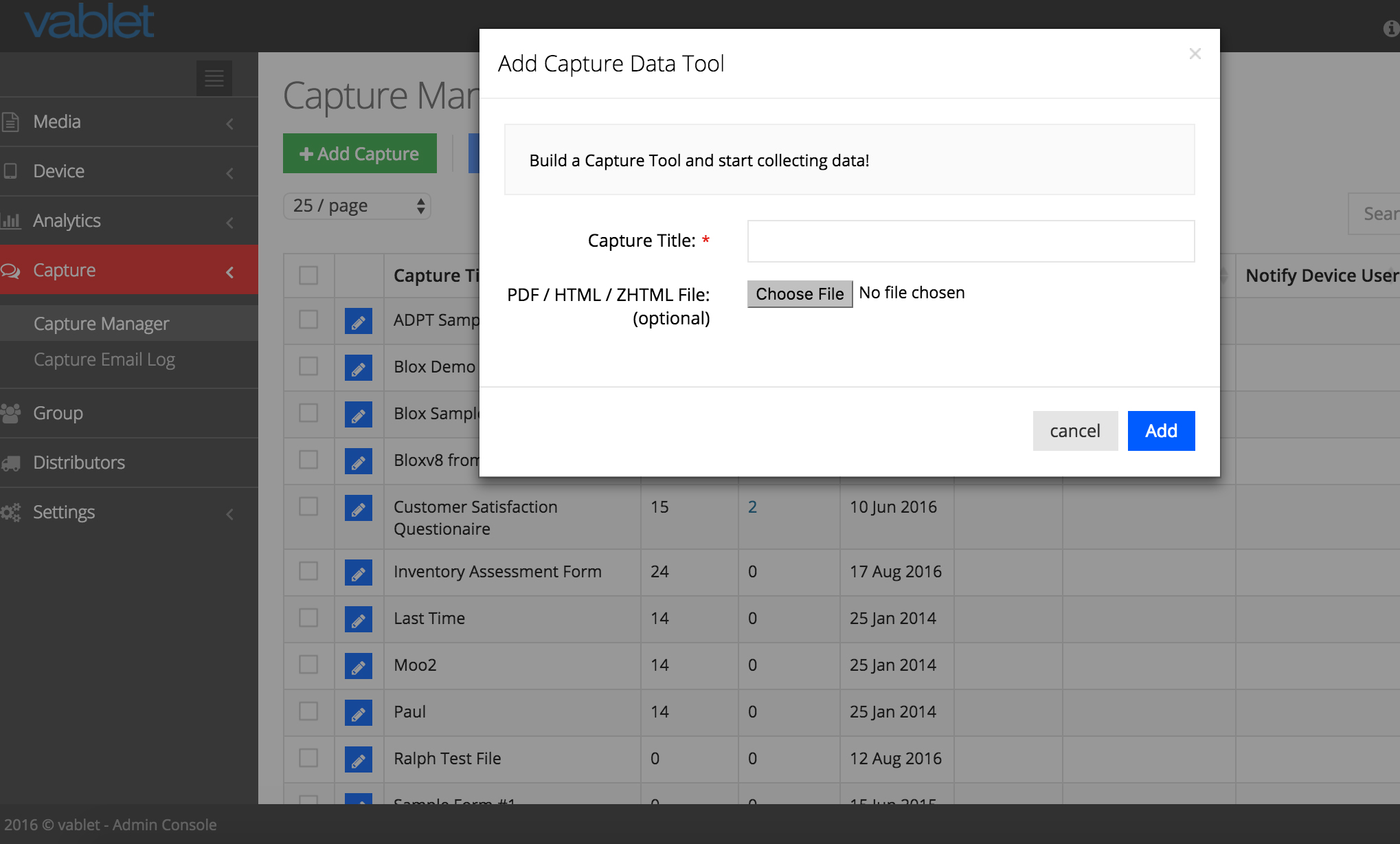Close the Add Capture Data Tool dialog
The height and width of the screenshot is (844, 1400).
[x=1195, y=54]
